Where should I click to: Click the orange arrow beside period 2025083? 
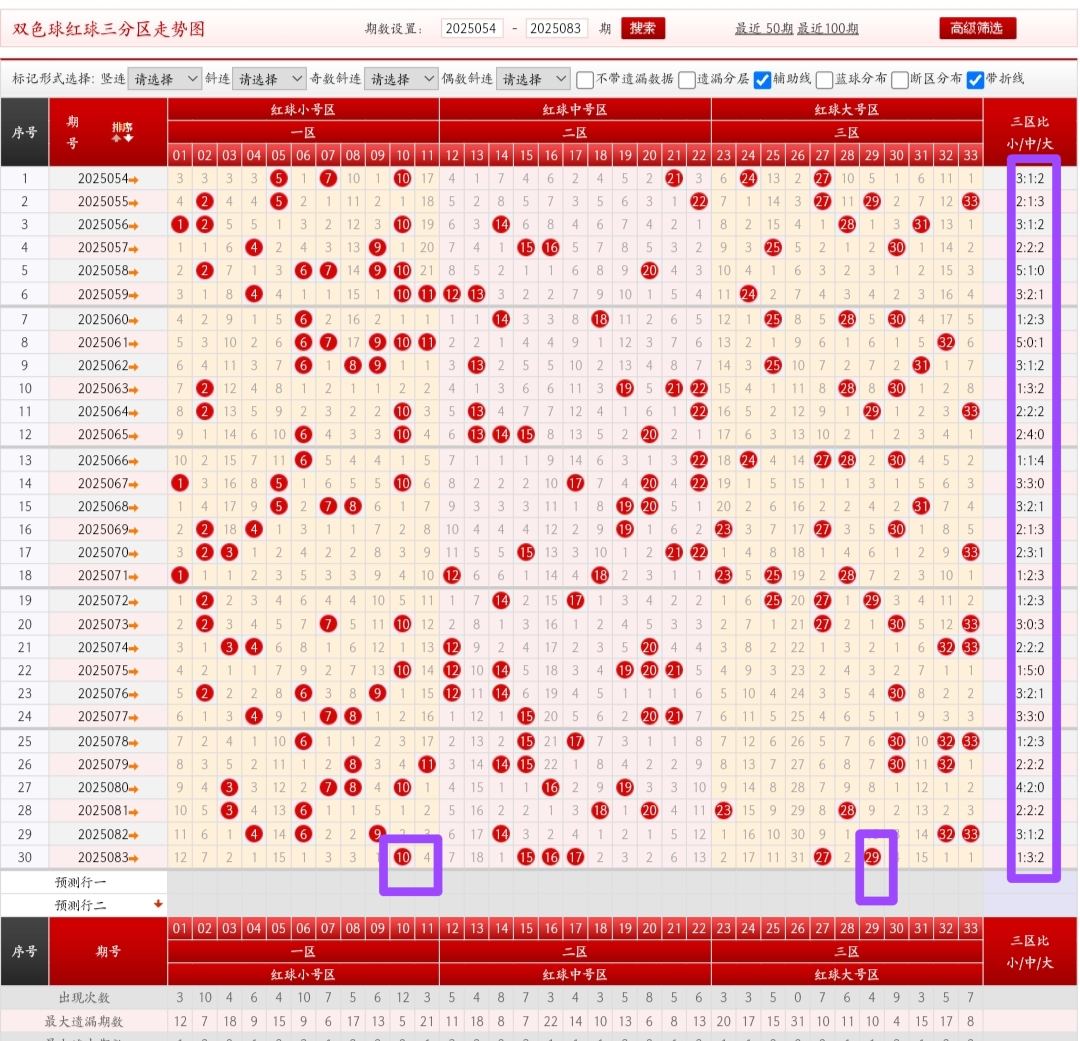[134, 858]
